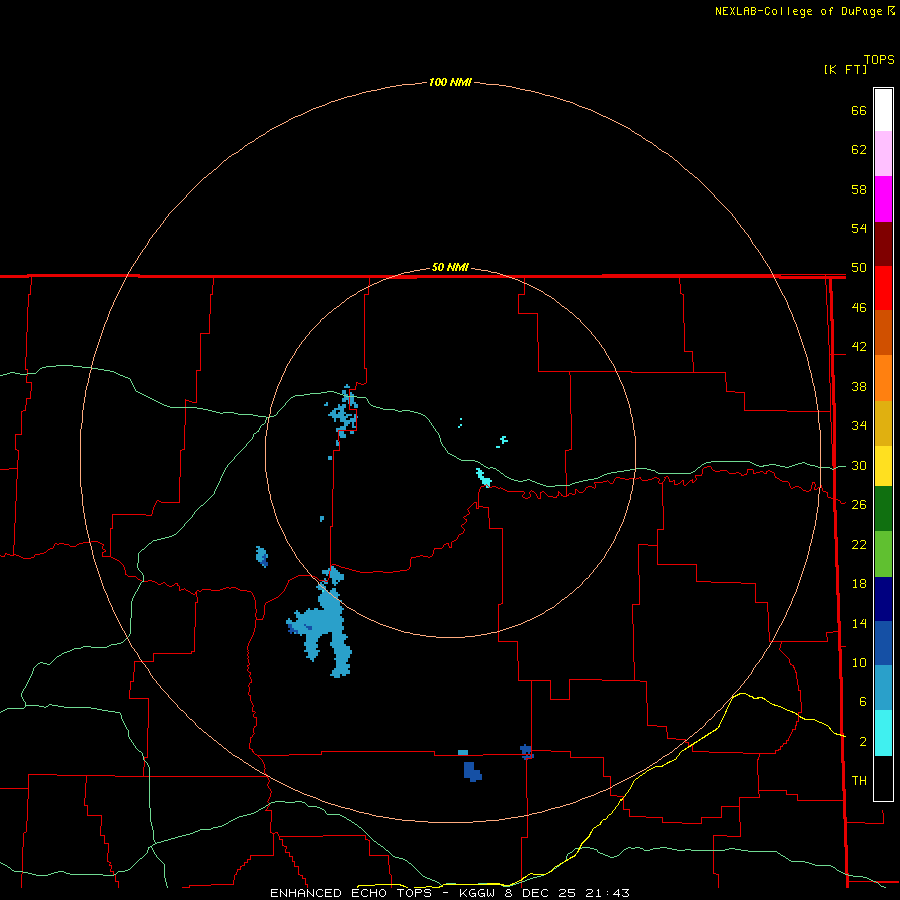This screenshot has height=900, width=900.
Task: Pick the cyan legend swatch
Action: pos(883,733)
